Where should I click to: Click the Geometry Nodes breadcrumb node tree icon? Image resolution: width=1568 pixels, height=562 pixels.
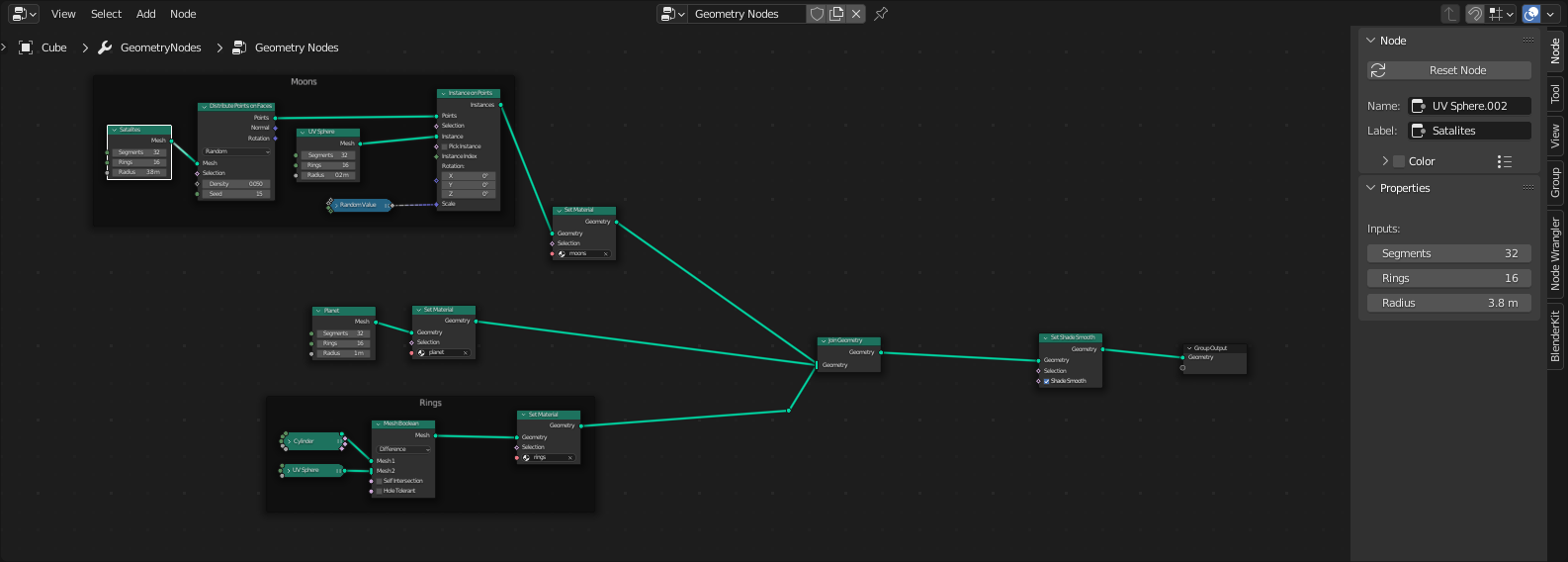click(x=239, y=47)
